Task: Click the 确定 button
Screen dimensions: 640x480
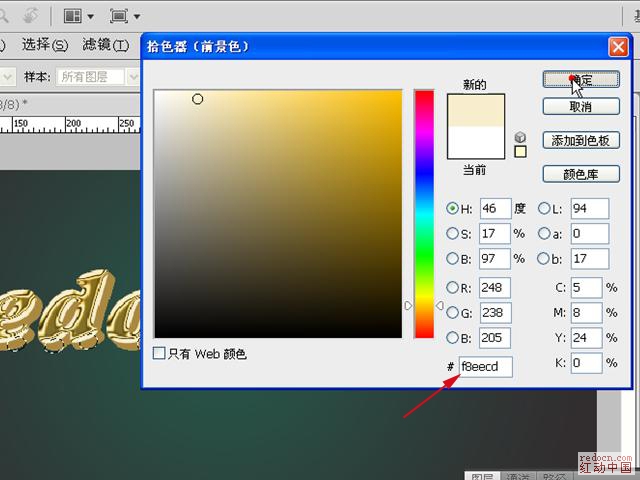Action: pyautogui.click(x=581, y=80)
